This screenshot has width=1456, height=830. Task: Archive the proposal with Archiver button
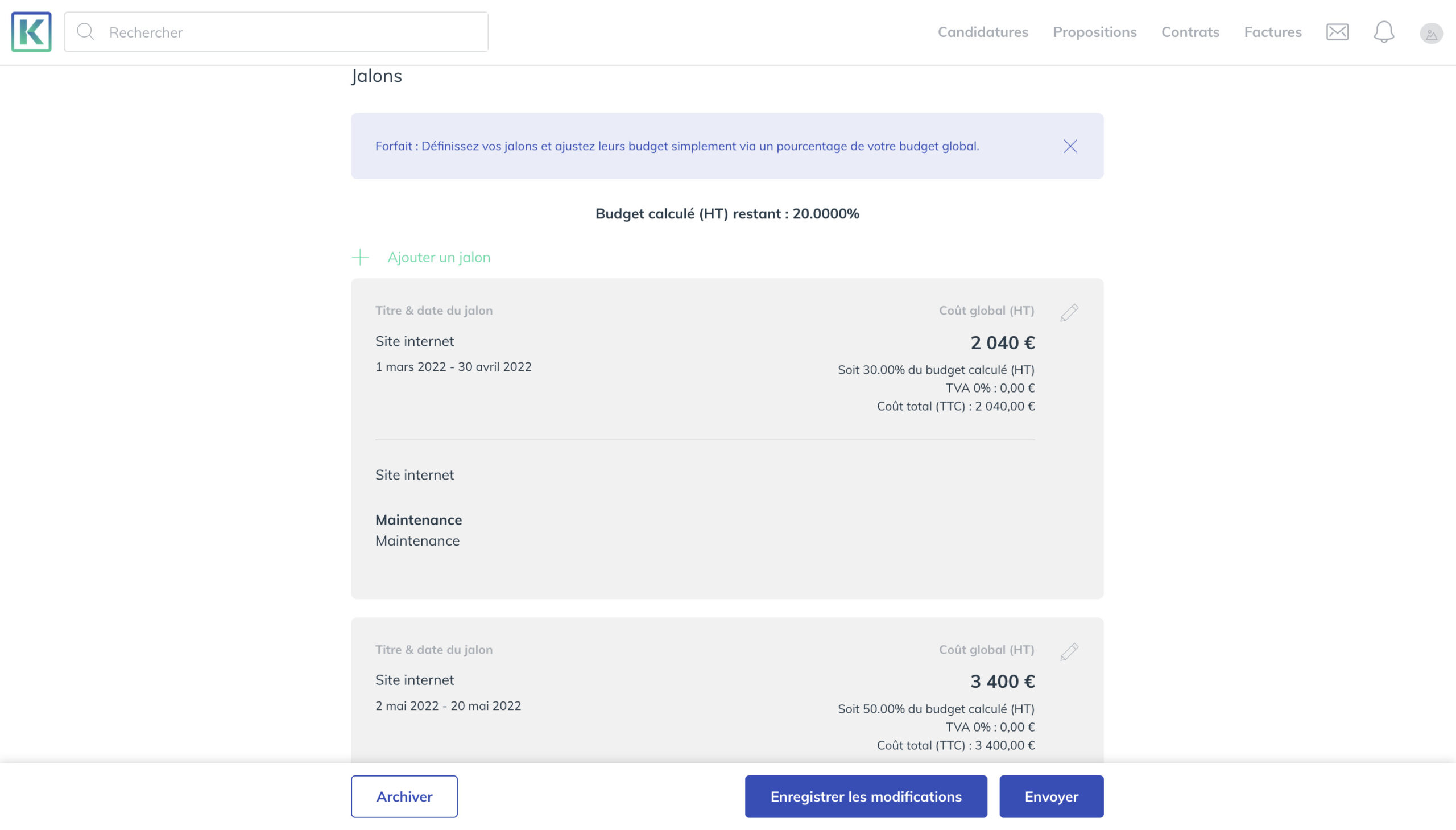(x=404, y=796)
